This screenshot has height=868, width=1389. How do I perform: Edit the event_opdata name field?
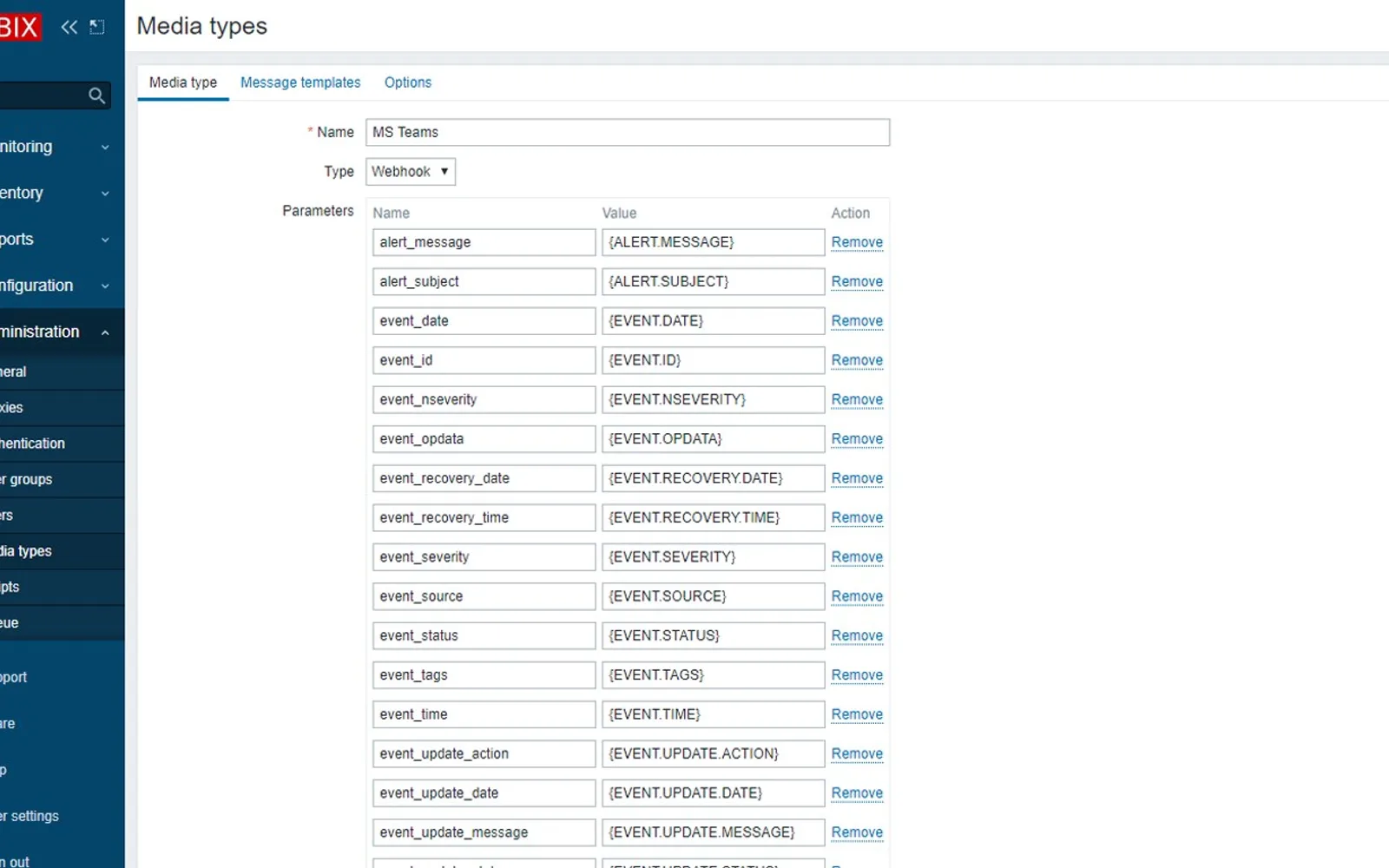click(x=484, y=439)
